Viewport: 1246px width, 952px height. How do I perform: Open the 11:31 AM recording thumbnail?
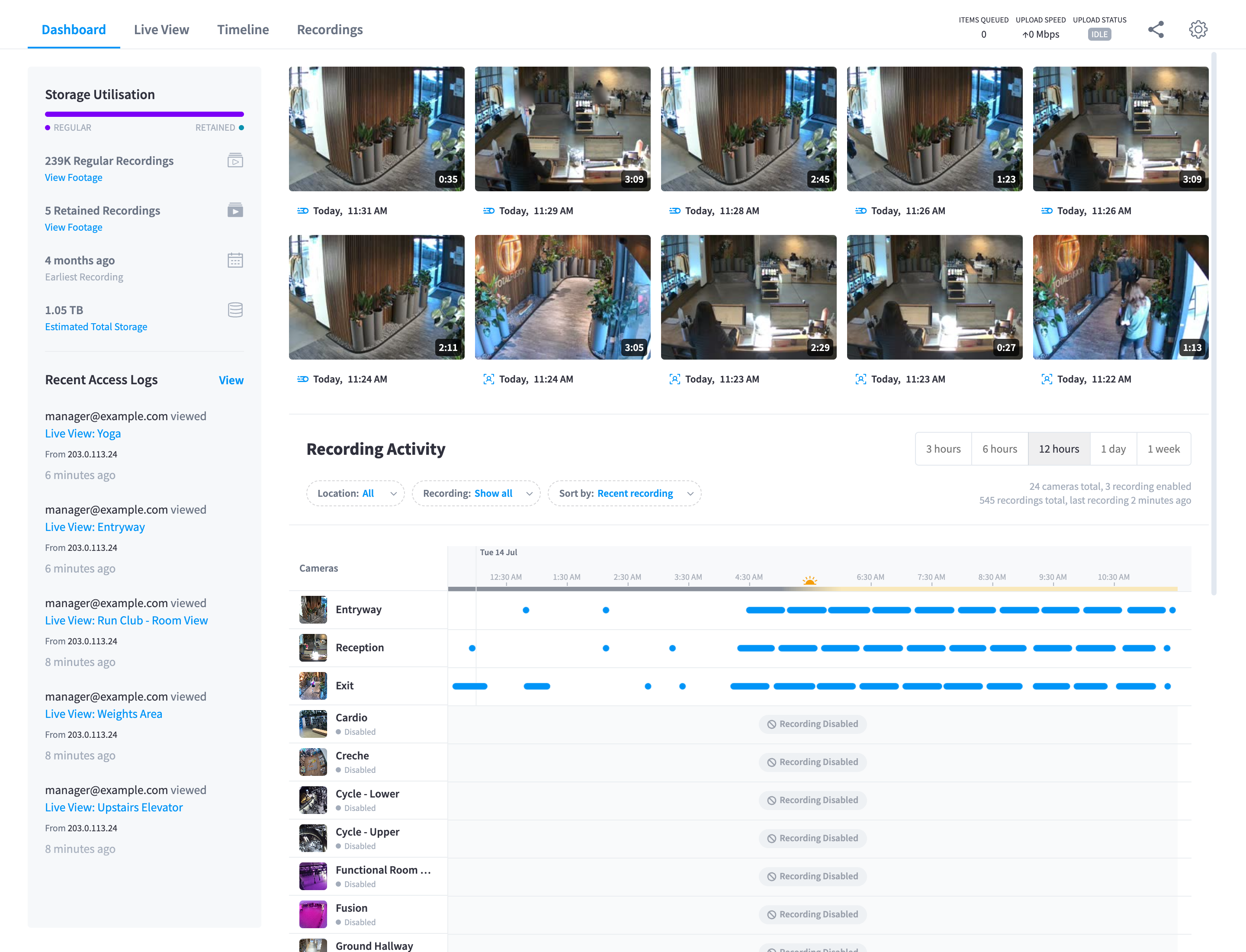coord(377,129)
